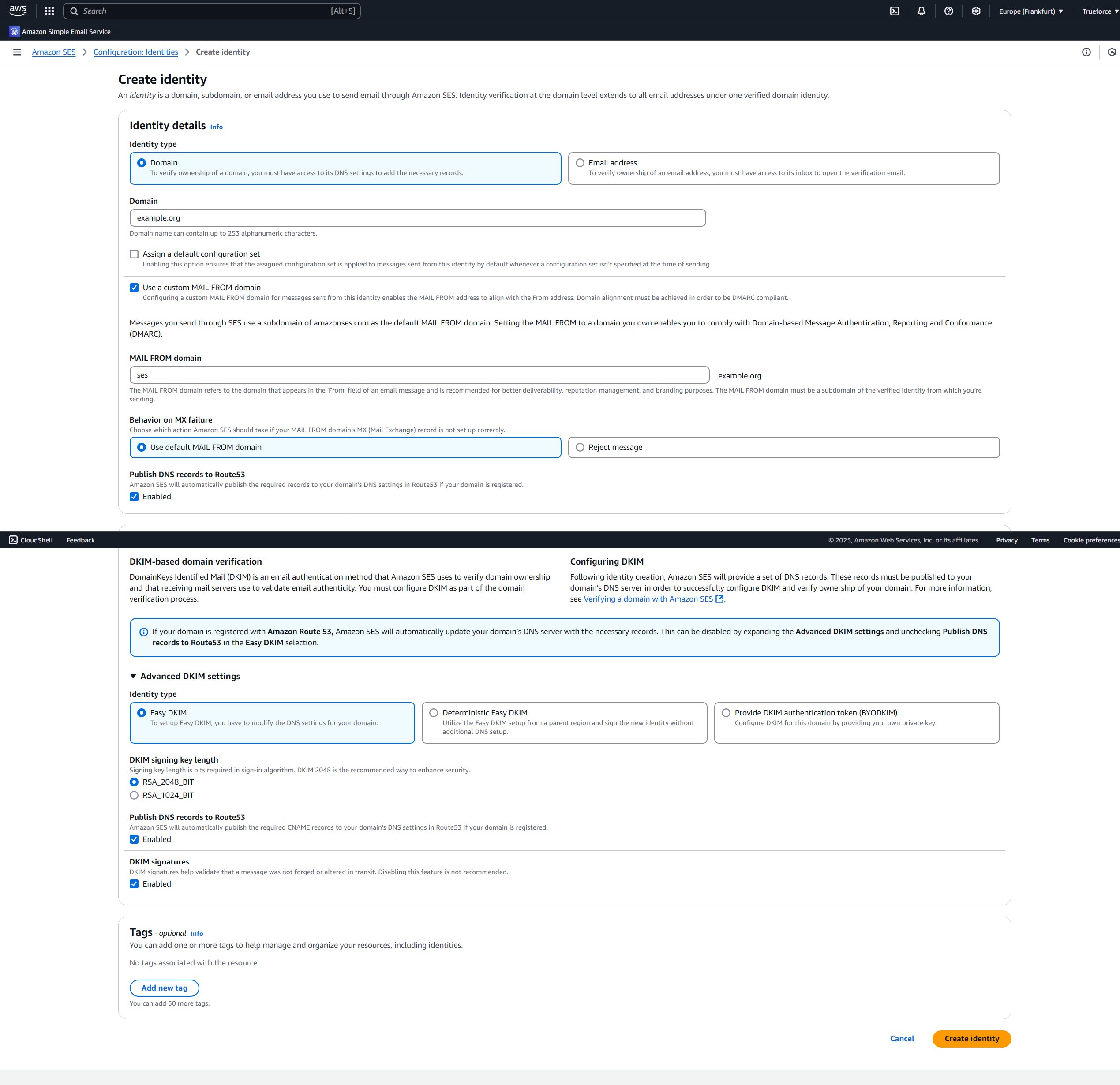
Task: Open the settings gear icon
Action: [x=975, y=11]
